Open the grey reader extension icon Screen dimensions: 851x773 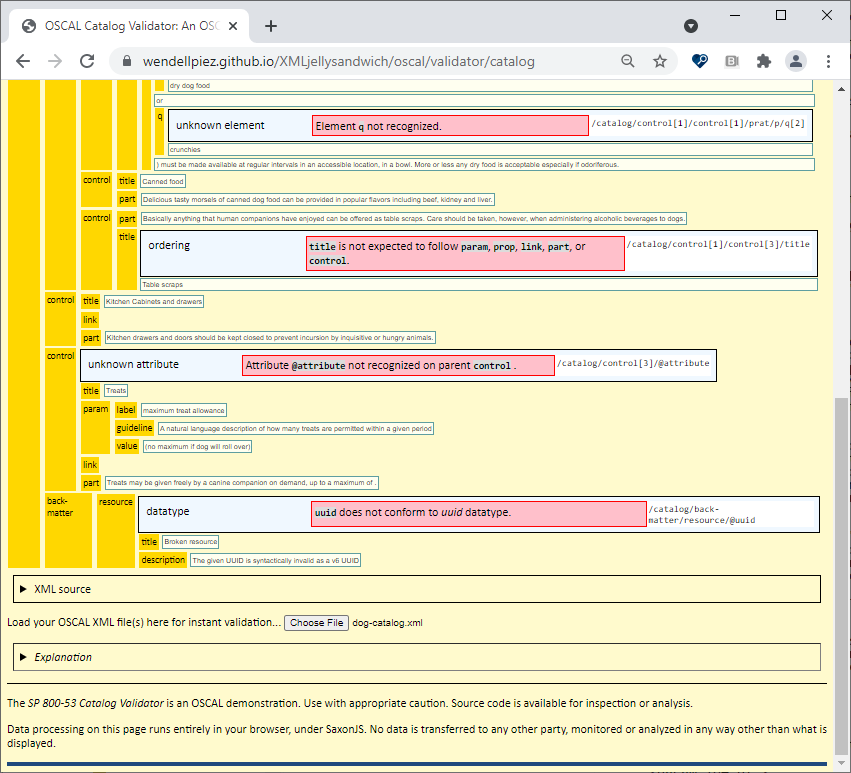[x=732, y=61]
